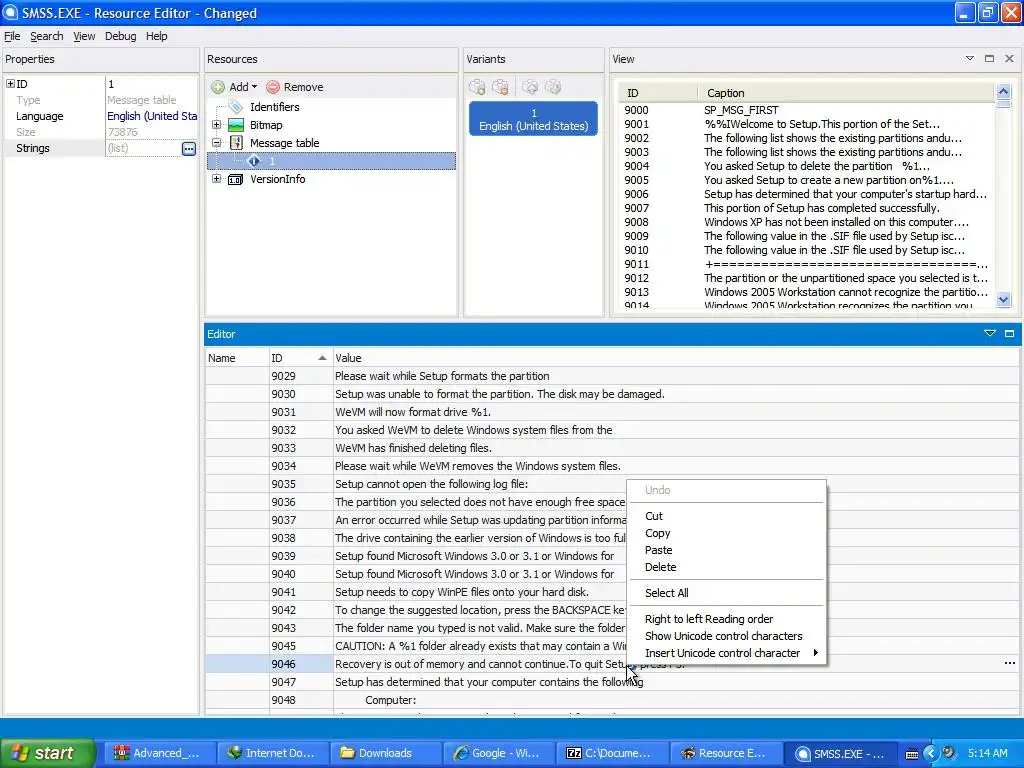Switch to Resource E... taskbar item

724,753
